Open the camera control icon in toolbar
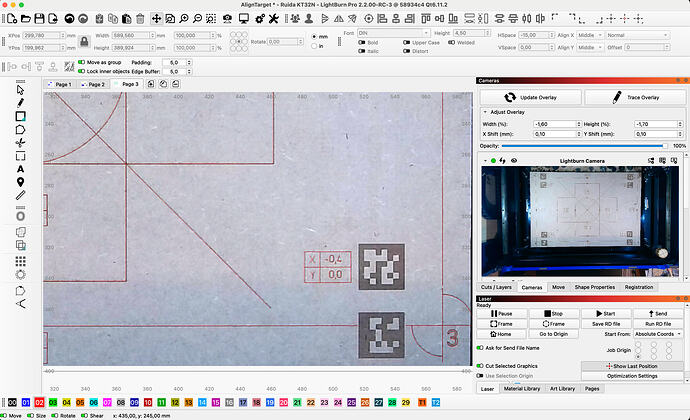The width and height of the screenshot is (690, 420). 228,18
